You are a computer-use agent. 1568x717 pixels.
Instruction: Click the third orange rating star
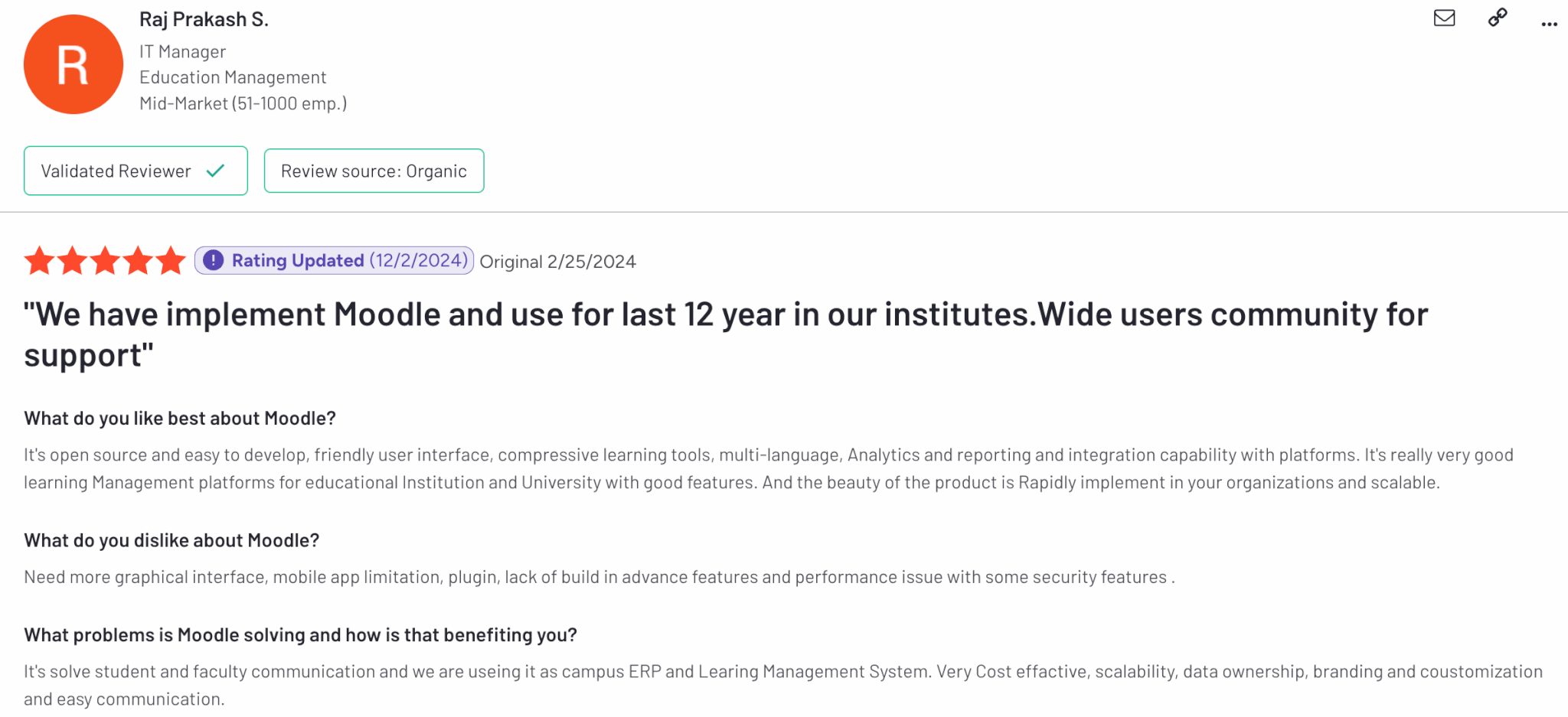pos(105,261)
